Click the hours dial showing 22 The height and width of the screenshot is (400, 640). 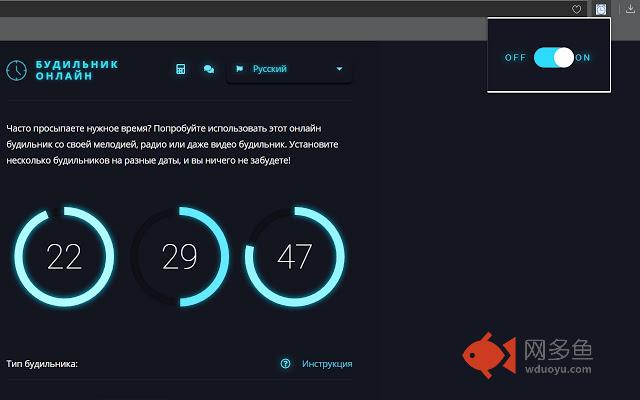pos(64,257)
